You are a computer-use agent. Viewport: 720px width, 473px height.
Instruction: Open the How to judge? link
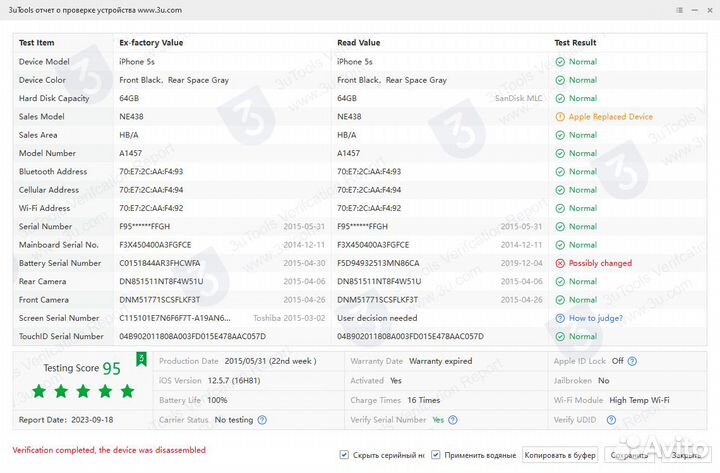click(x=596, y=318)
